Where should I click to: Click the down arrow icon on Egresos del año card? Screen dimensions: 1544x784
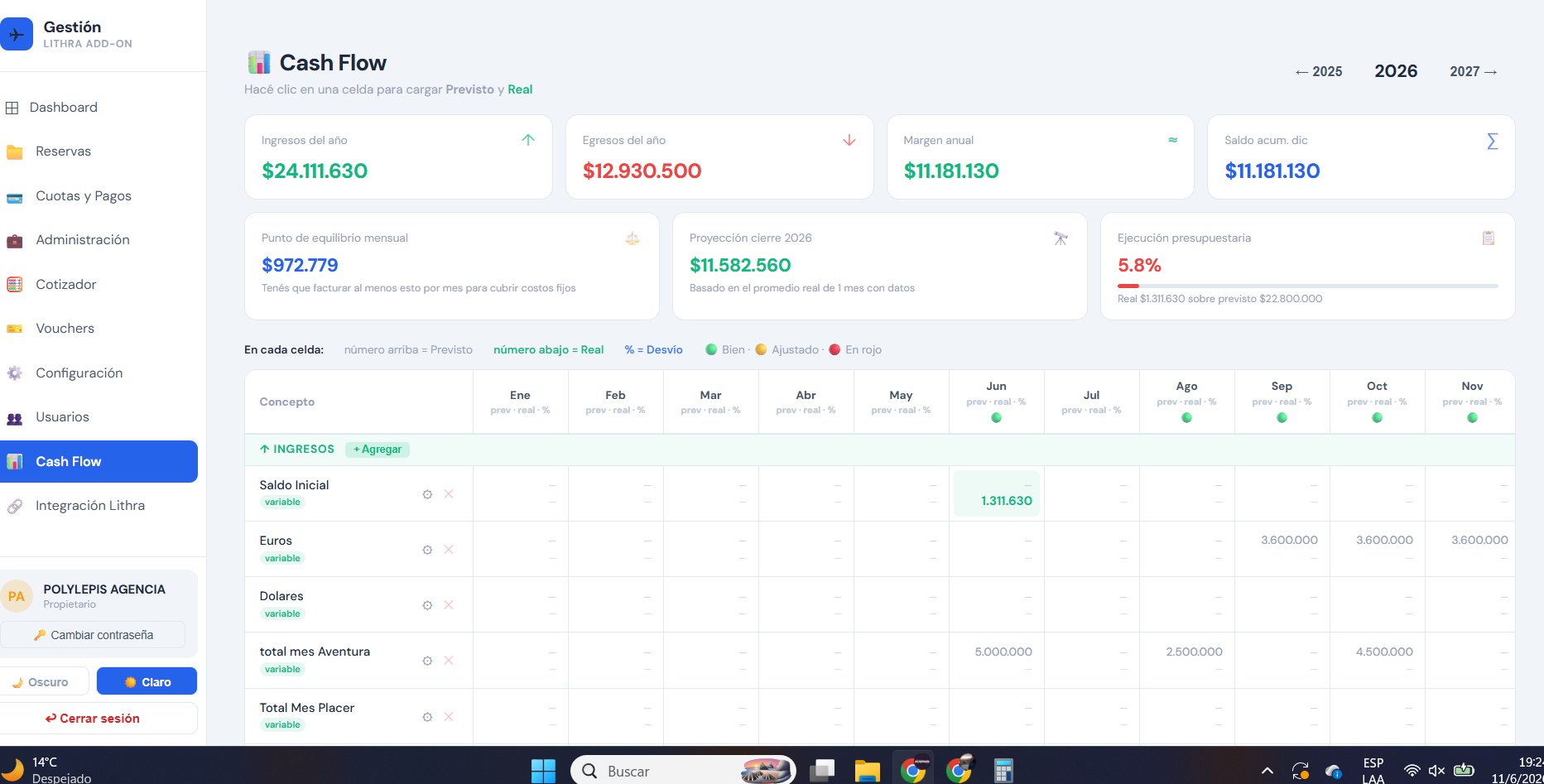click(849, 140)
